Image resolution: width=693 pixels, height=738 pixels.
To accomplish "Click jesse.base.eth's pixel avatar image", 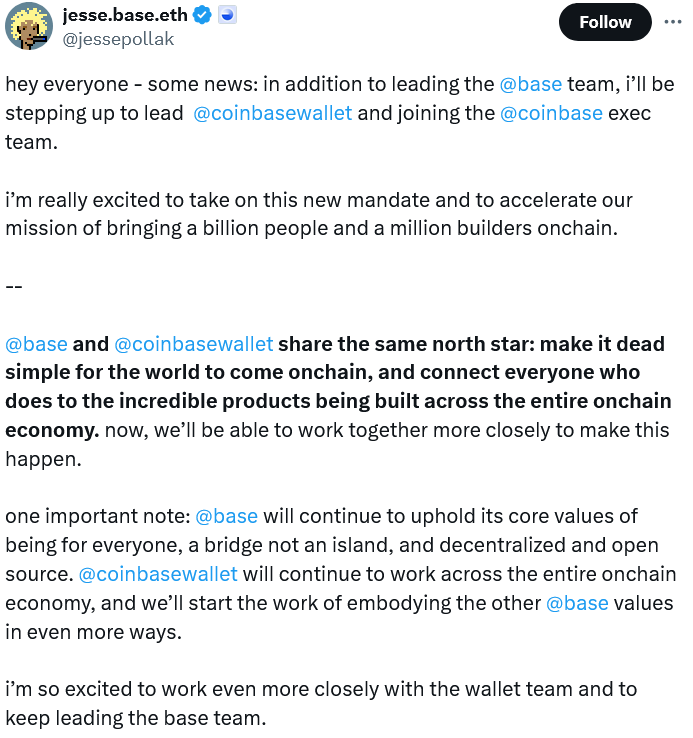I will (29, 26).
